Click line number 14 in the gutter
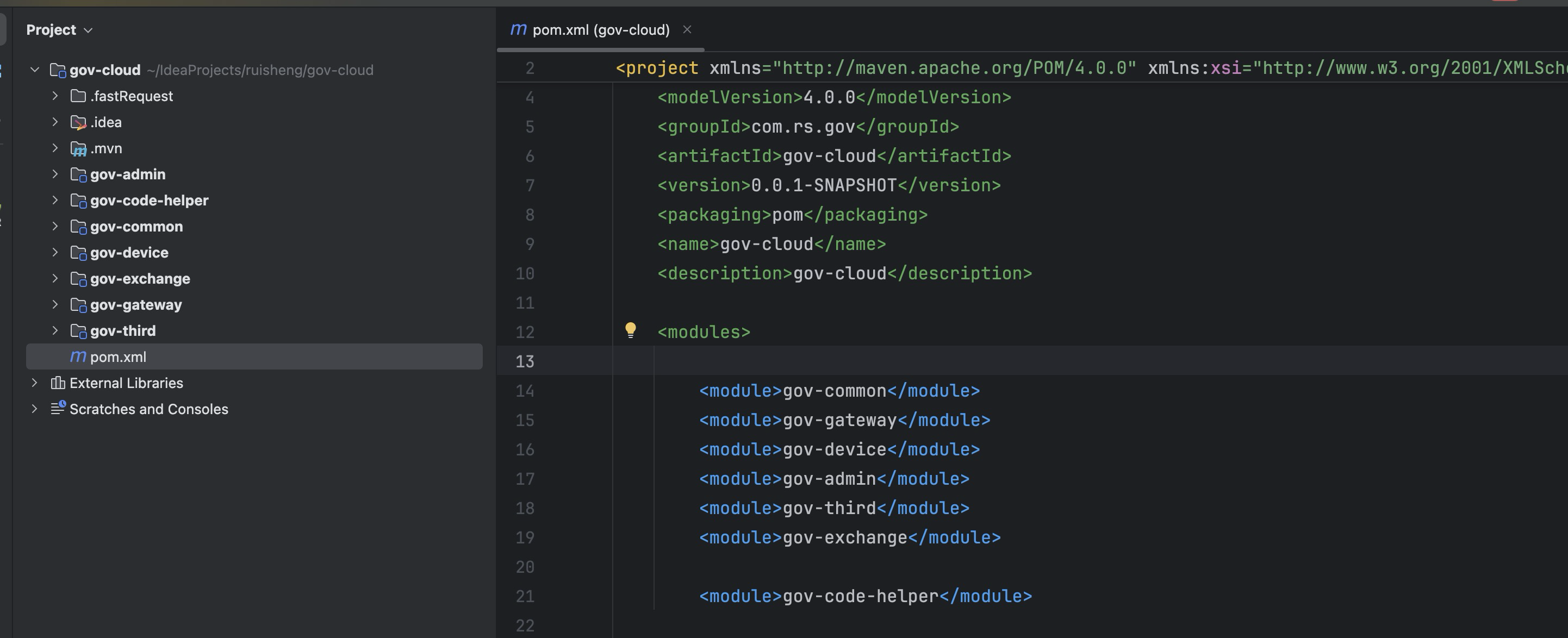This screenshot has height=638, width=1568. (x=525, y=391)
